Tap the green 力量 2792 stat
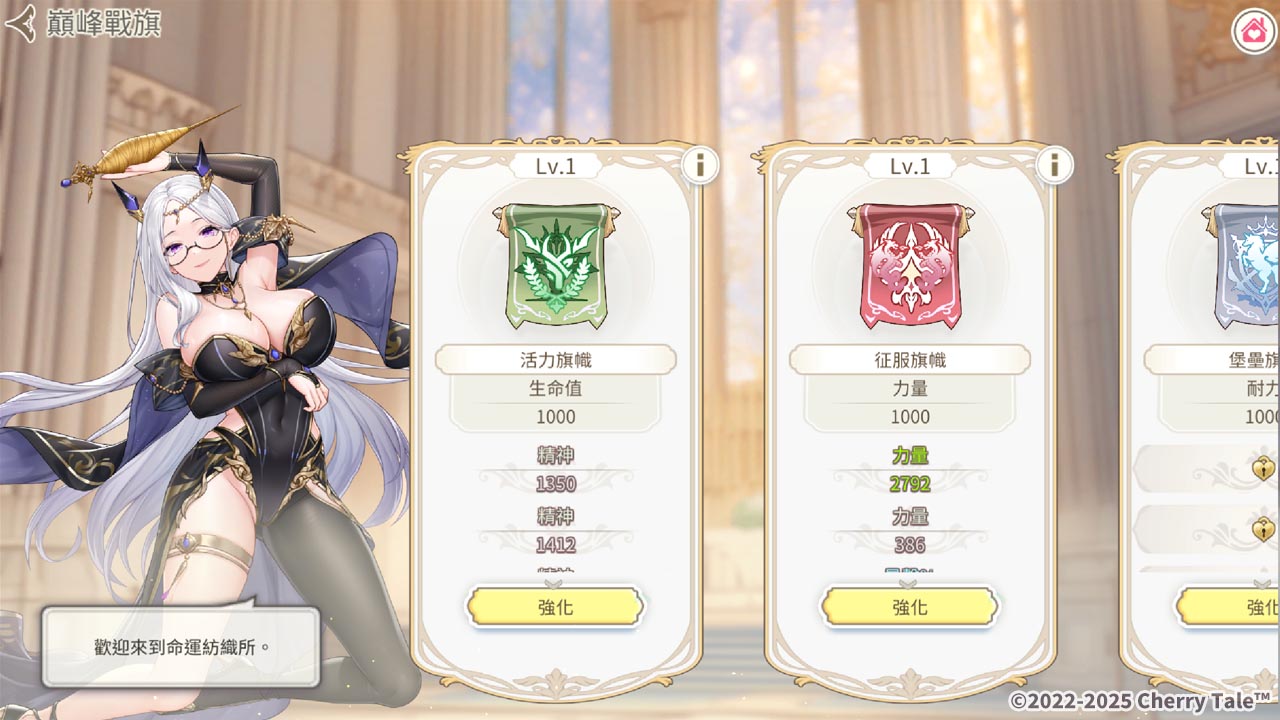 pos(910,471)
